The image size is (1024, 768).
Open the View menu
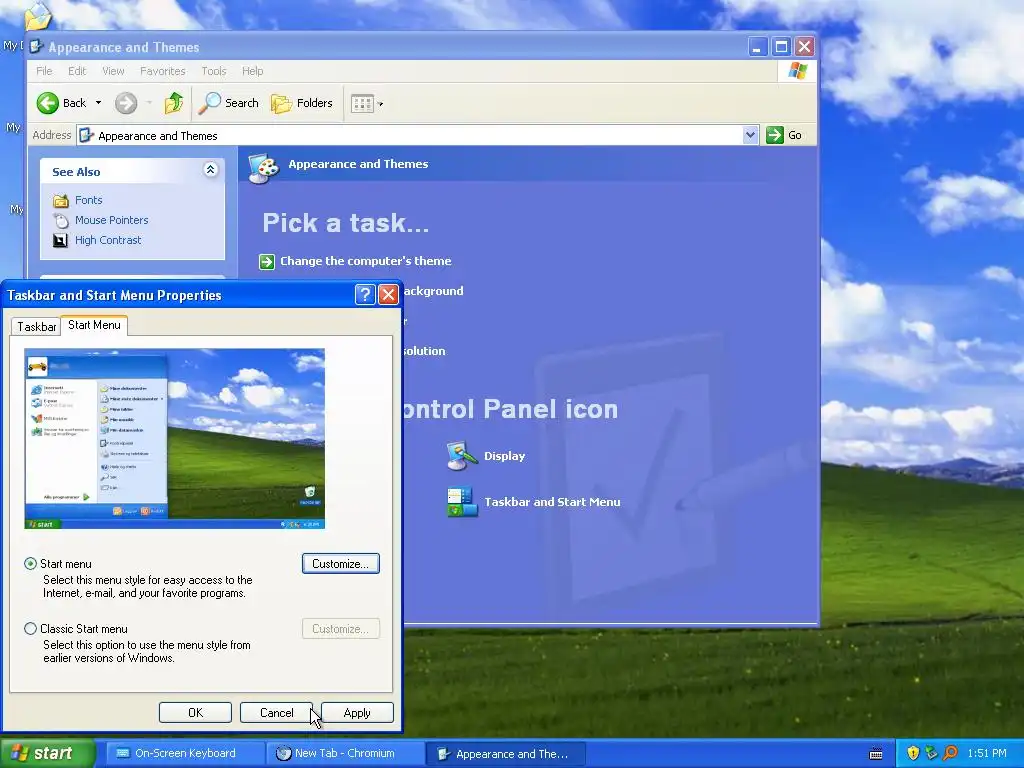[113, 71]
